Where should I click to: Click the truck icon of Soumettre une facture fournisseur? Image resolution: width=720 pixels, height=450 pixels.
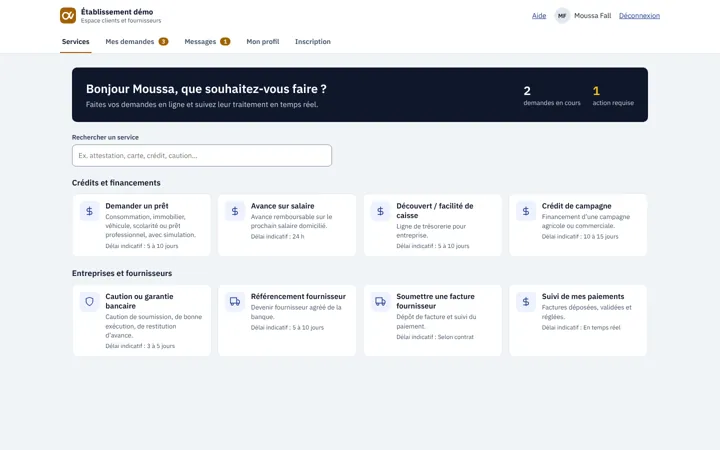coord(380,302)
